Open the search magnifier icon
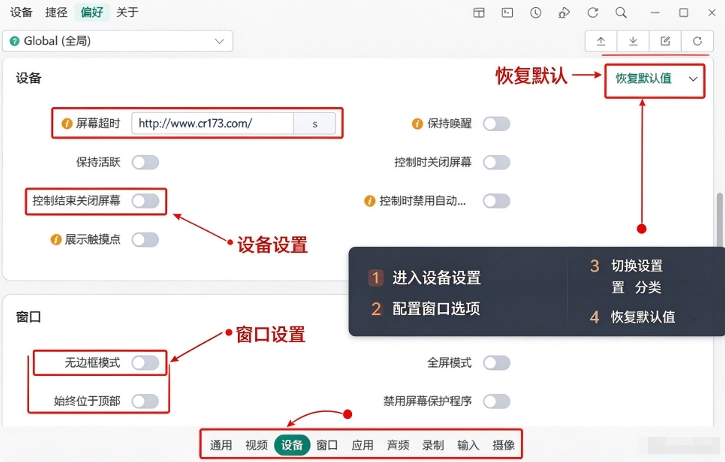The image size is (725, 462). pyautogui.click(x=621, y=12)
